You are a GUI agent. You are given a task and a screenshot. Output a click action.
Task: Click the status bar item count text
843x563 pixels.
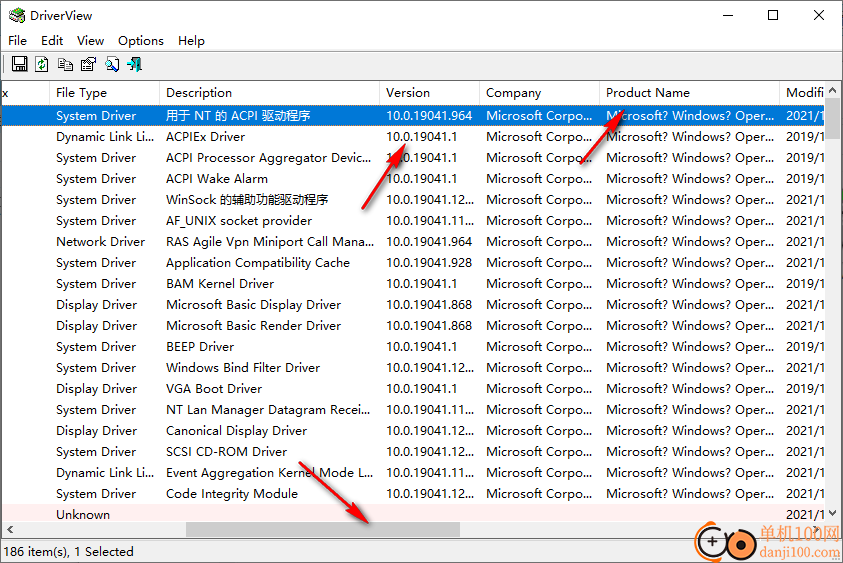coord(68,551)
